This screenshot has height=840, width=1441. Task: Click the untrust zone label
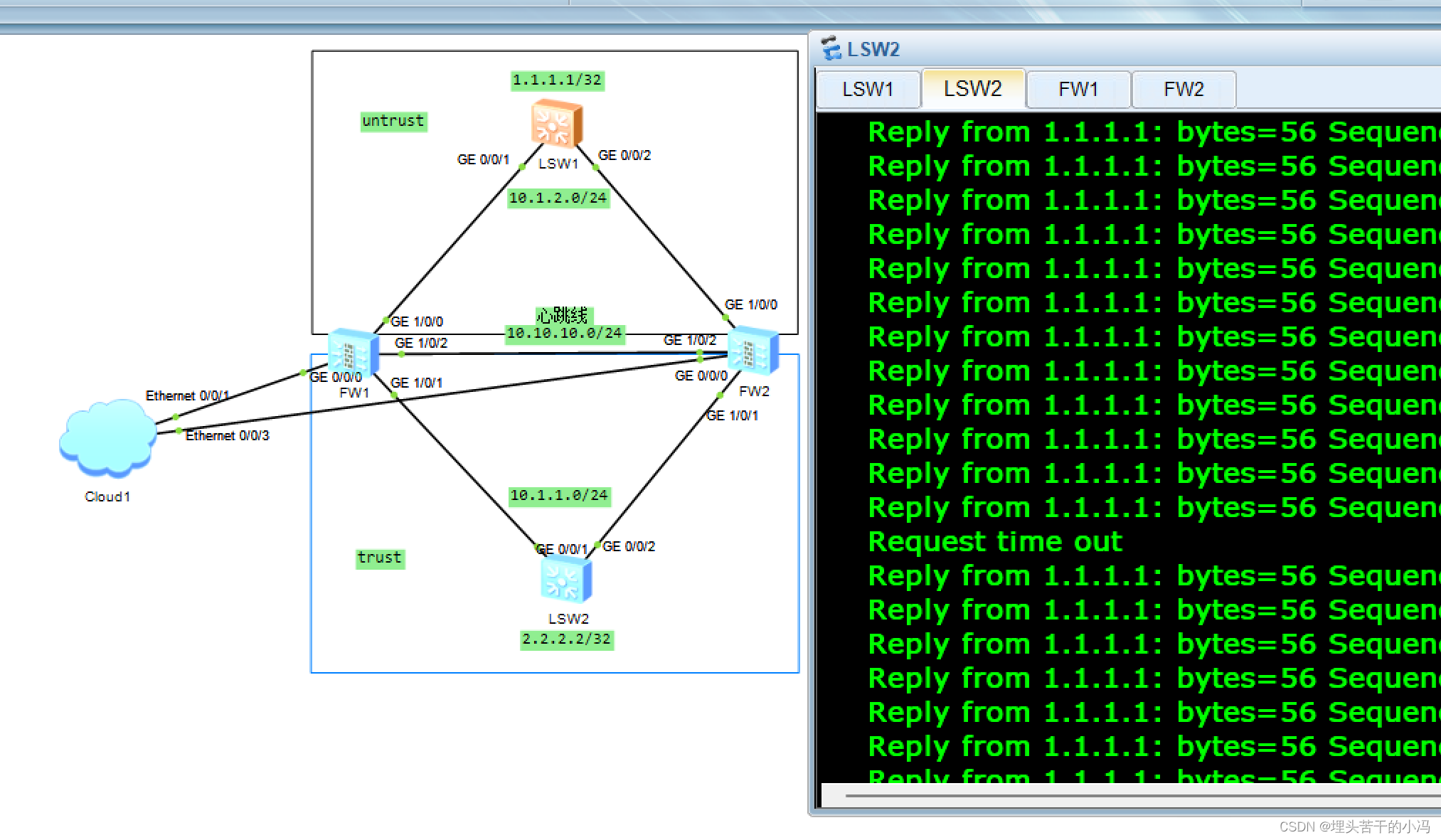click(393, 121)
